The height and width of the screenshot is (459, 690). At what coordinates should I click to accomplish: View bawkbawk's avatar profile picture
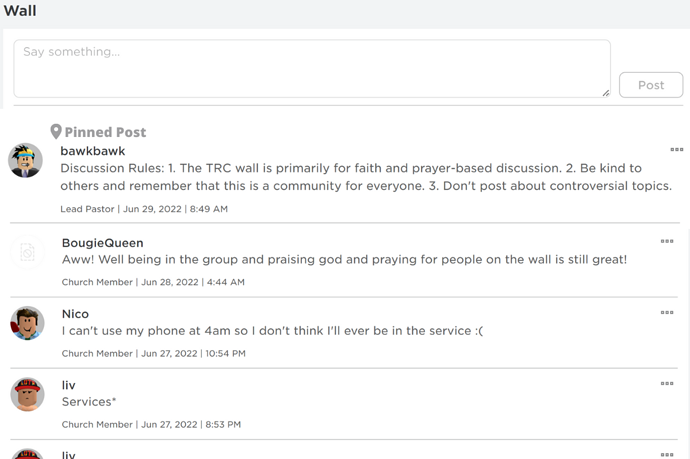coord(26,160)
